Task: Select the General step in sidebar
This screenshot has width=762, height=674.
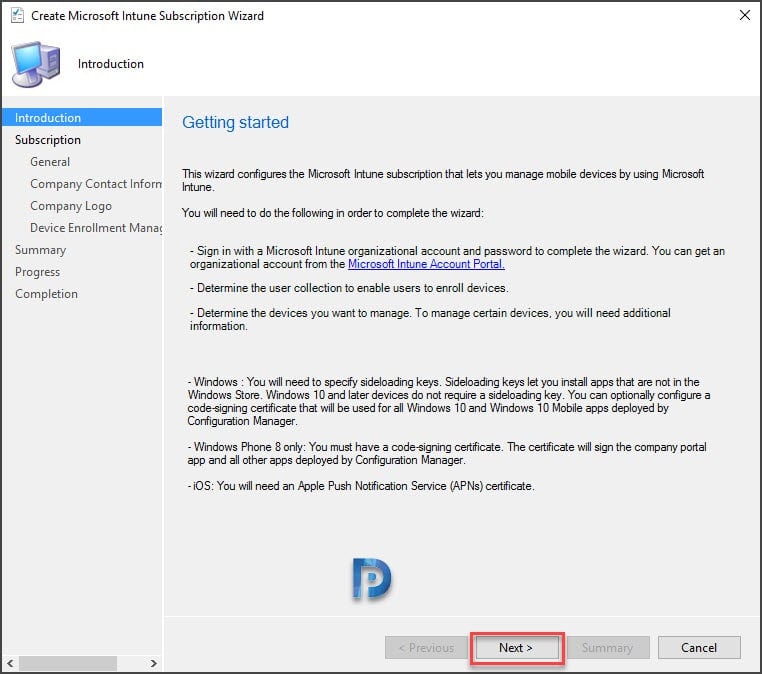Action: pos(50,162)
